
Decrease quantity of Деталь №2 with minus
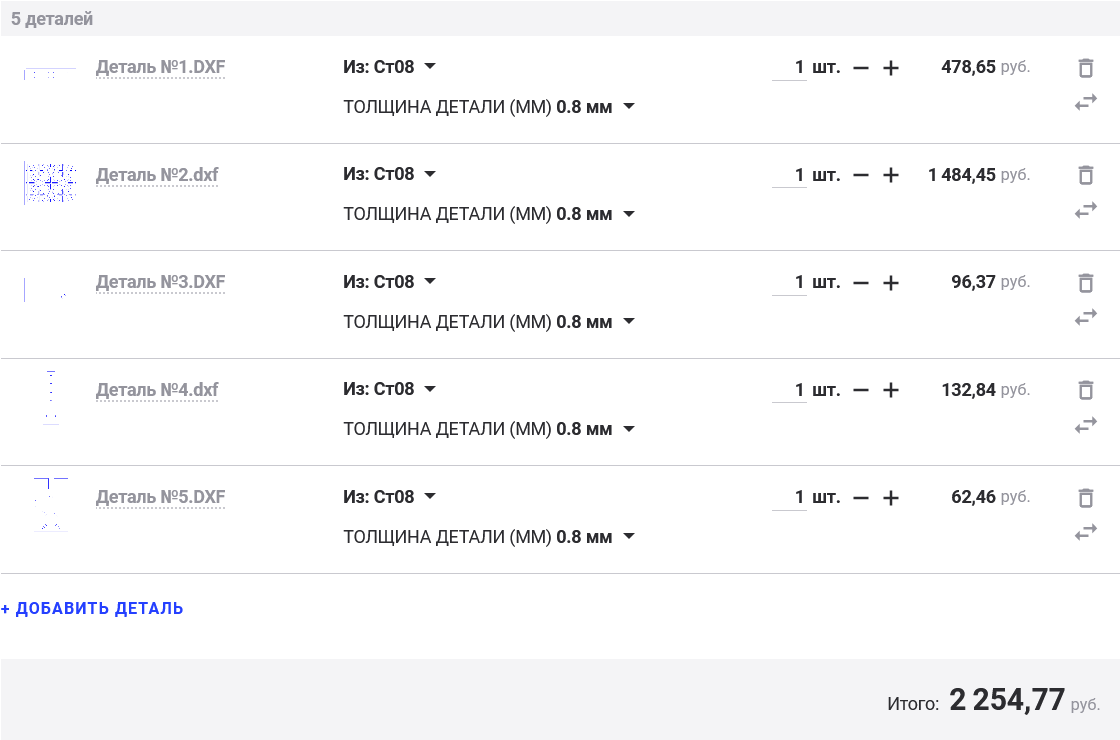point(861,175)
